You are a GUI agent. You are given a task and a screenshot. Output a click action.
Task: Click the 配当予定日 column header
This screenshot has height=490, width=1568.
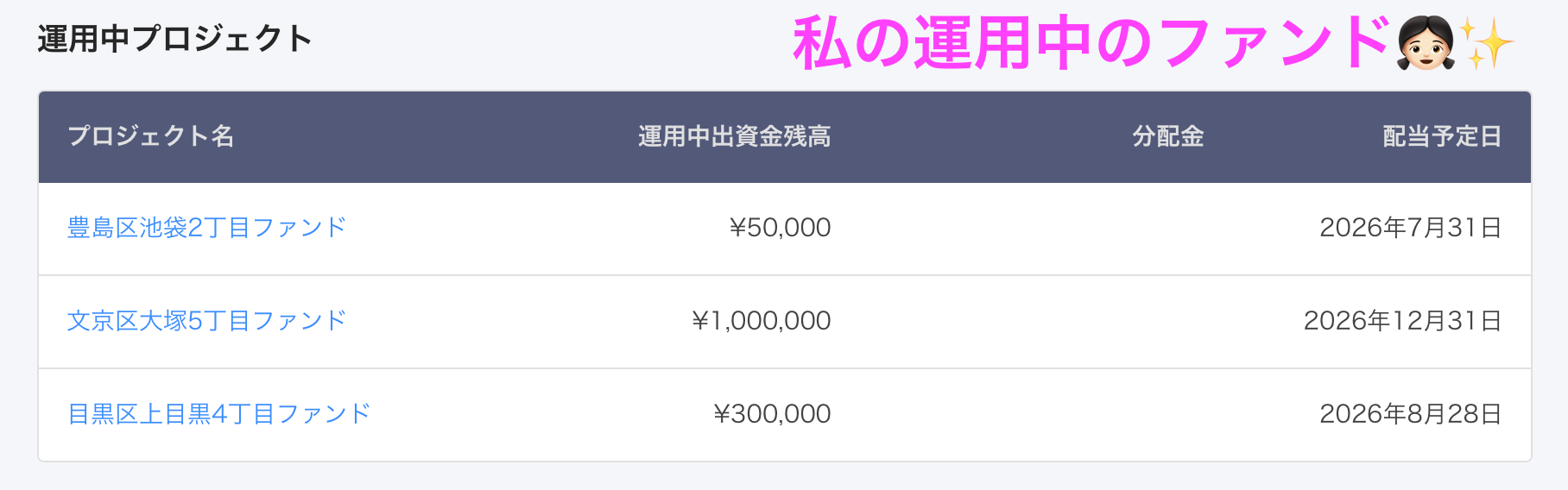click(x=1441, y=136)
